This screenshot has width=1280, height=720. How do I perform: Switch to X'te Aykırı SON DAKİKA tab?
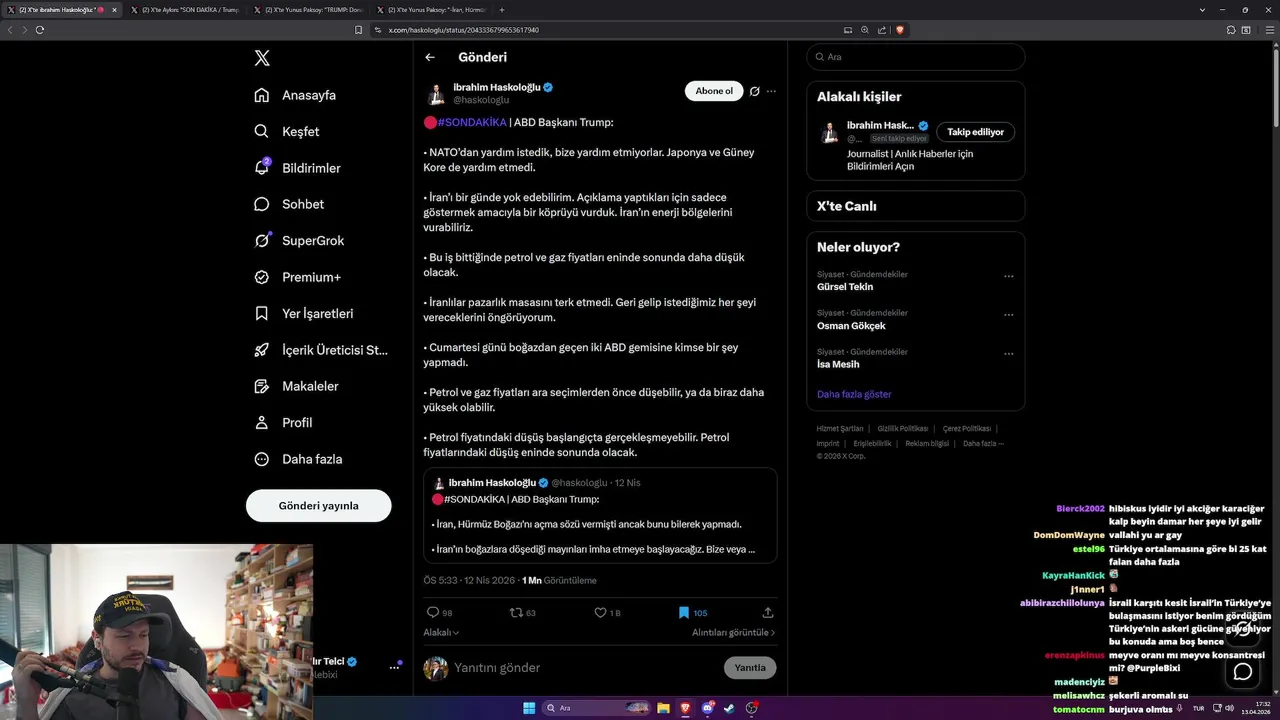pyautogui.click(x=185, y=10)
